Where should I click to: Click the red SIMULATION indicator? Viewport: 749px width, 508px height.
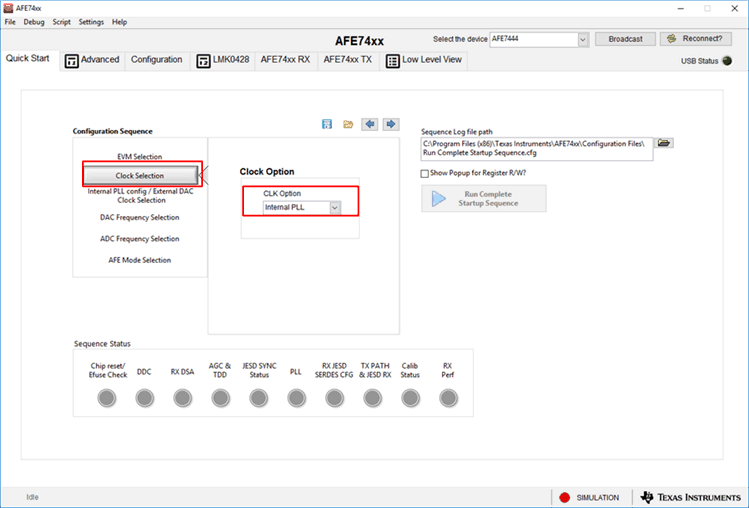click(564, 497)
